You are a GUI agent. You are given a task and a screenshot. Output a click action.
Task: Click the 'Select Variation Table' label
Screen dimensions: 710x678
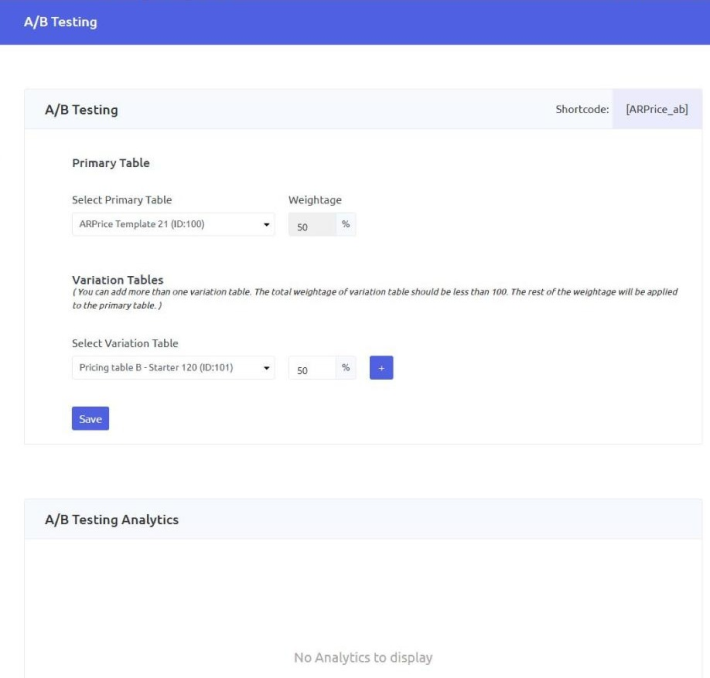pos(125,343)
